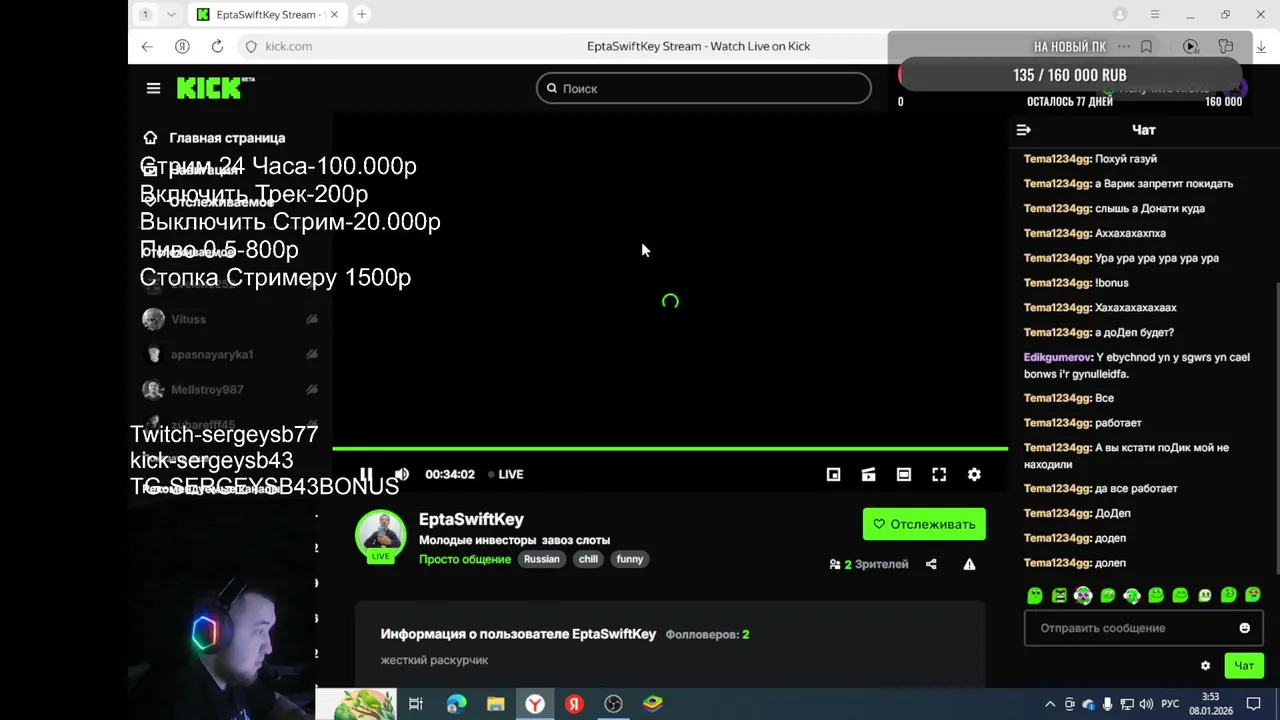Open browser media playback control icon
1280x720 pixels.
(x=1190, y=46)
